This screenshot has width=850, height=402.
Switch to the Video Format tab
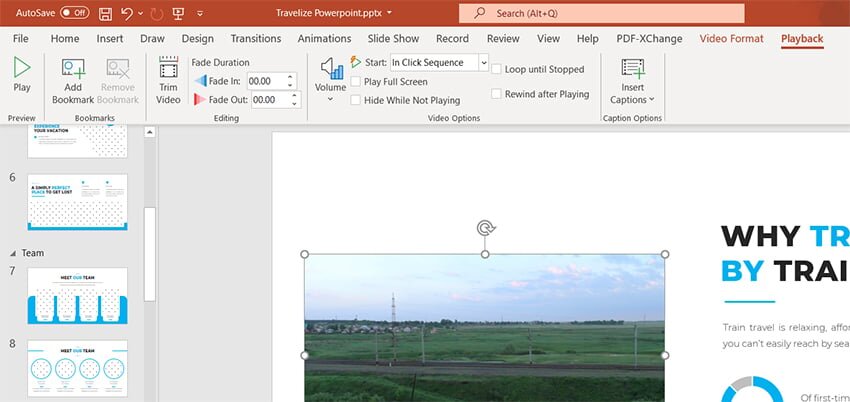[x=733, y=39]
